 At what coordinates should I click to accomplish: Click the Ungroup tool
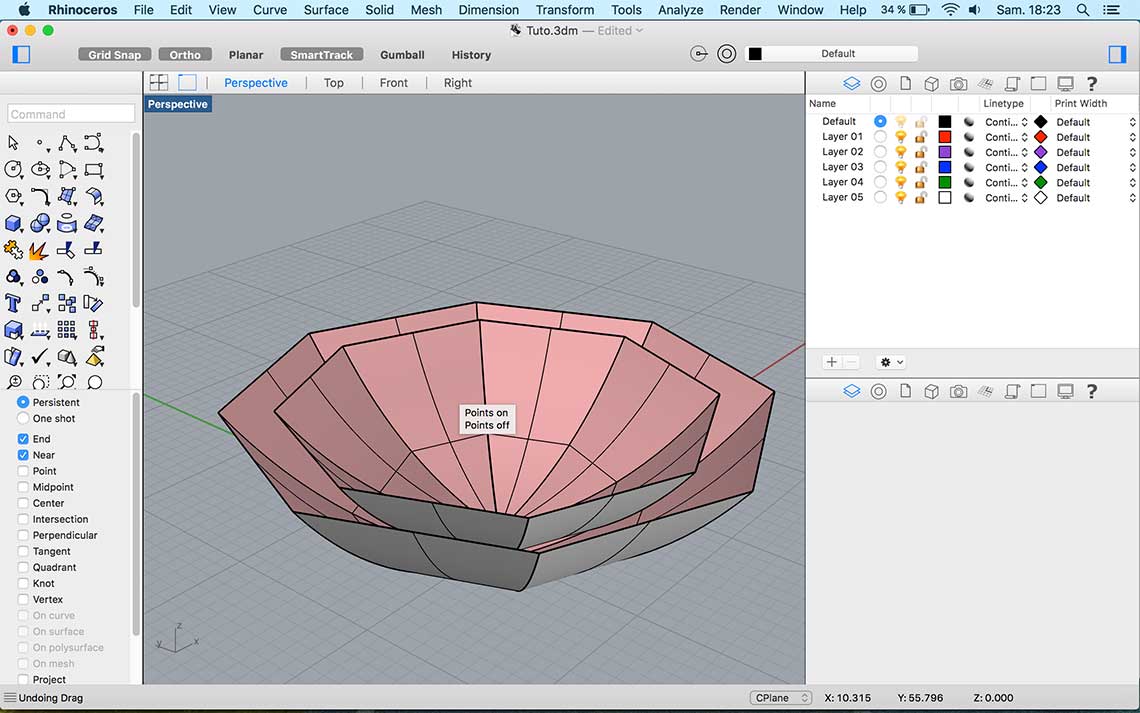click(x=40, y=277)
